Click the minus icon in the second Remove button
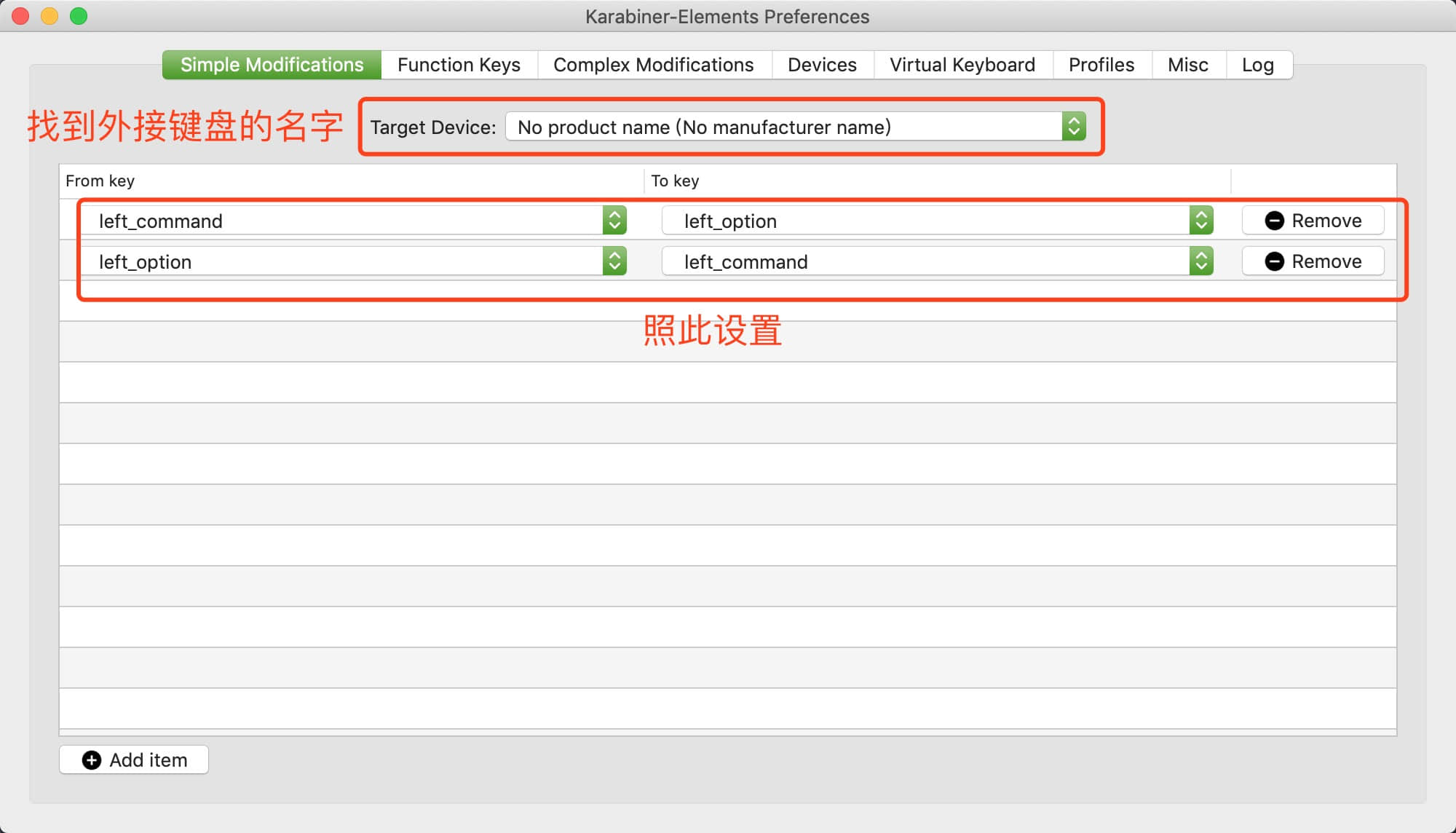The width and height of the screenshot is (1456, 833). [1274, 261]
